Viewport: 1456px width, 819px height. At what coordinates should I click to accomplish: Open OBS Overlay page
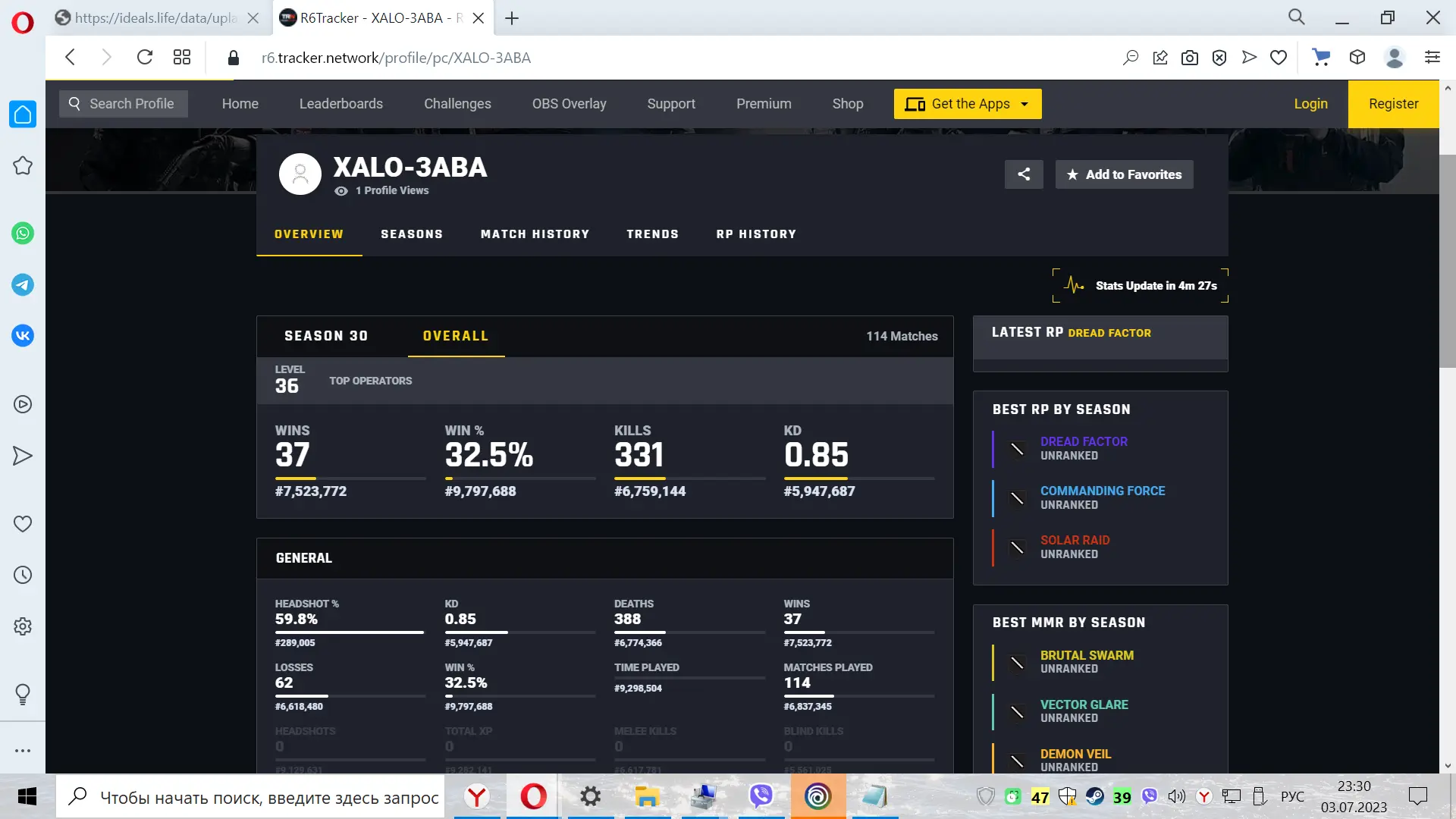click(570, 104)
